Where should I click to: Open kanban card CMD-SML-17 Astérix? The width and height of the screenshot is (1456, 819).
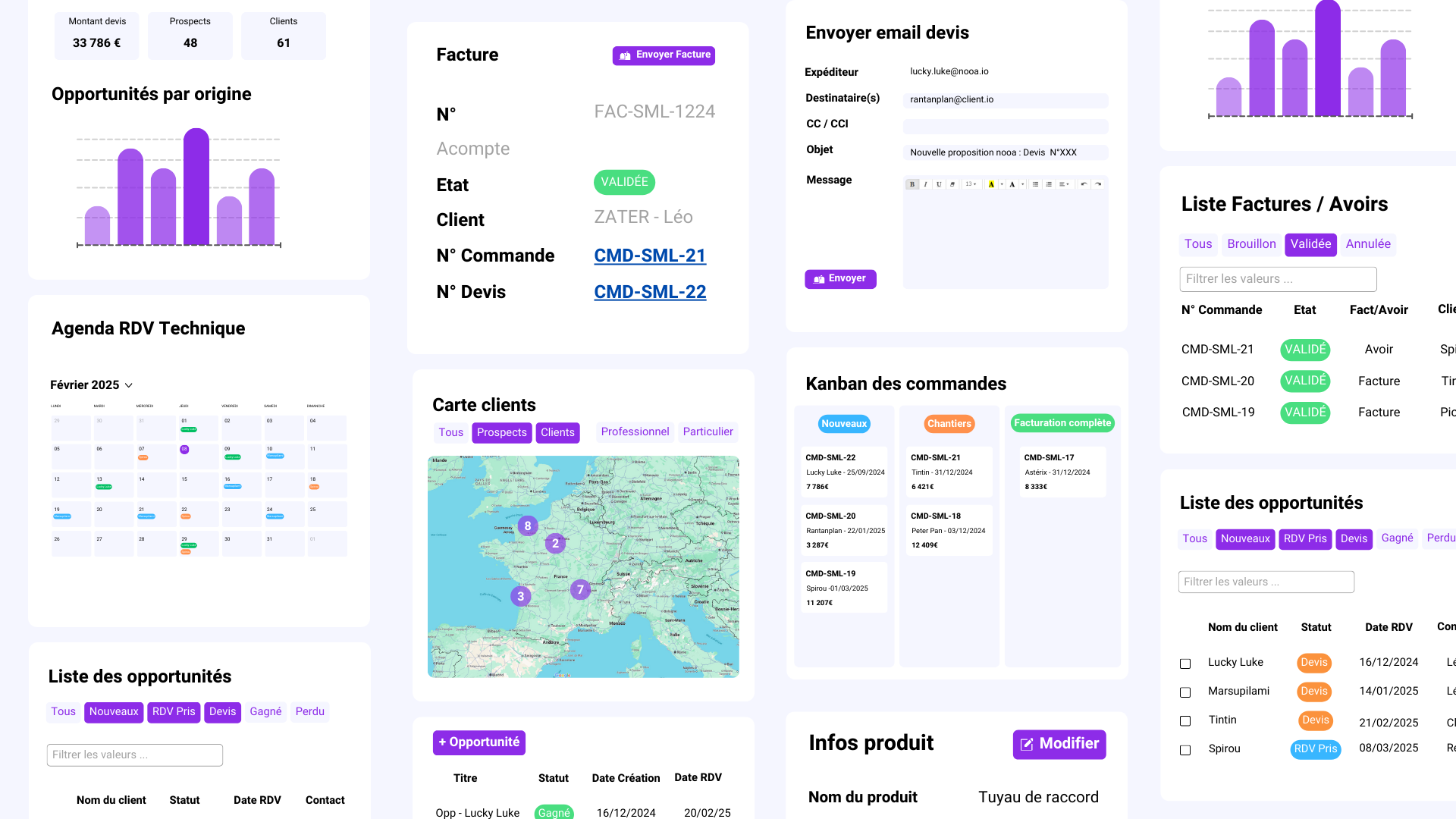pos(1062,472)
